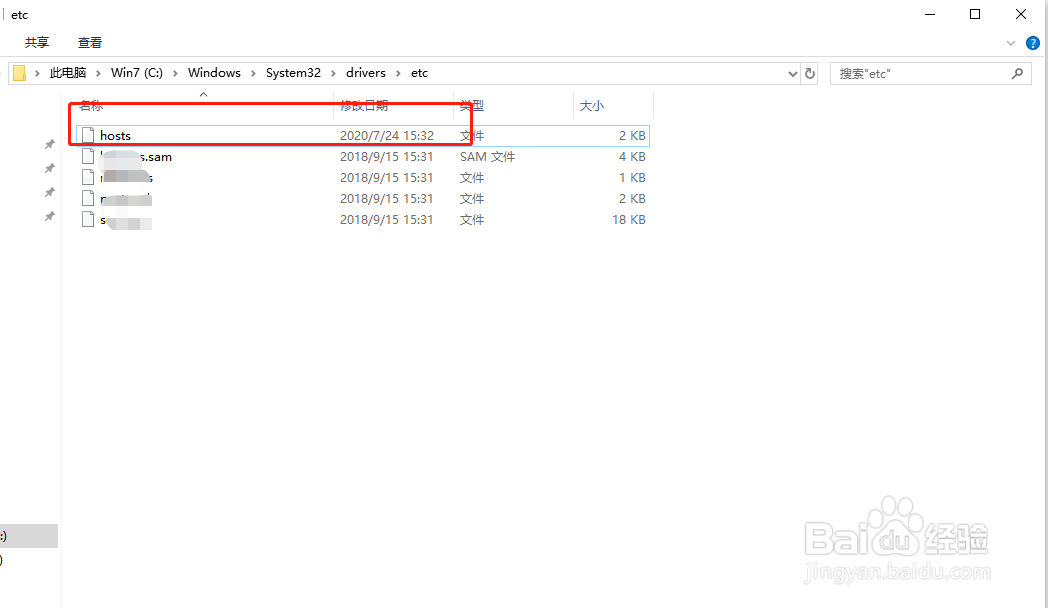Select the hosts file
The image size is (1048, 608).
coord(362,136)
